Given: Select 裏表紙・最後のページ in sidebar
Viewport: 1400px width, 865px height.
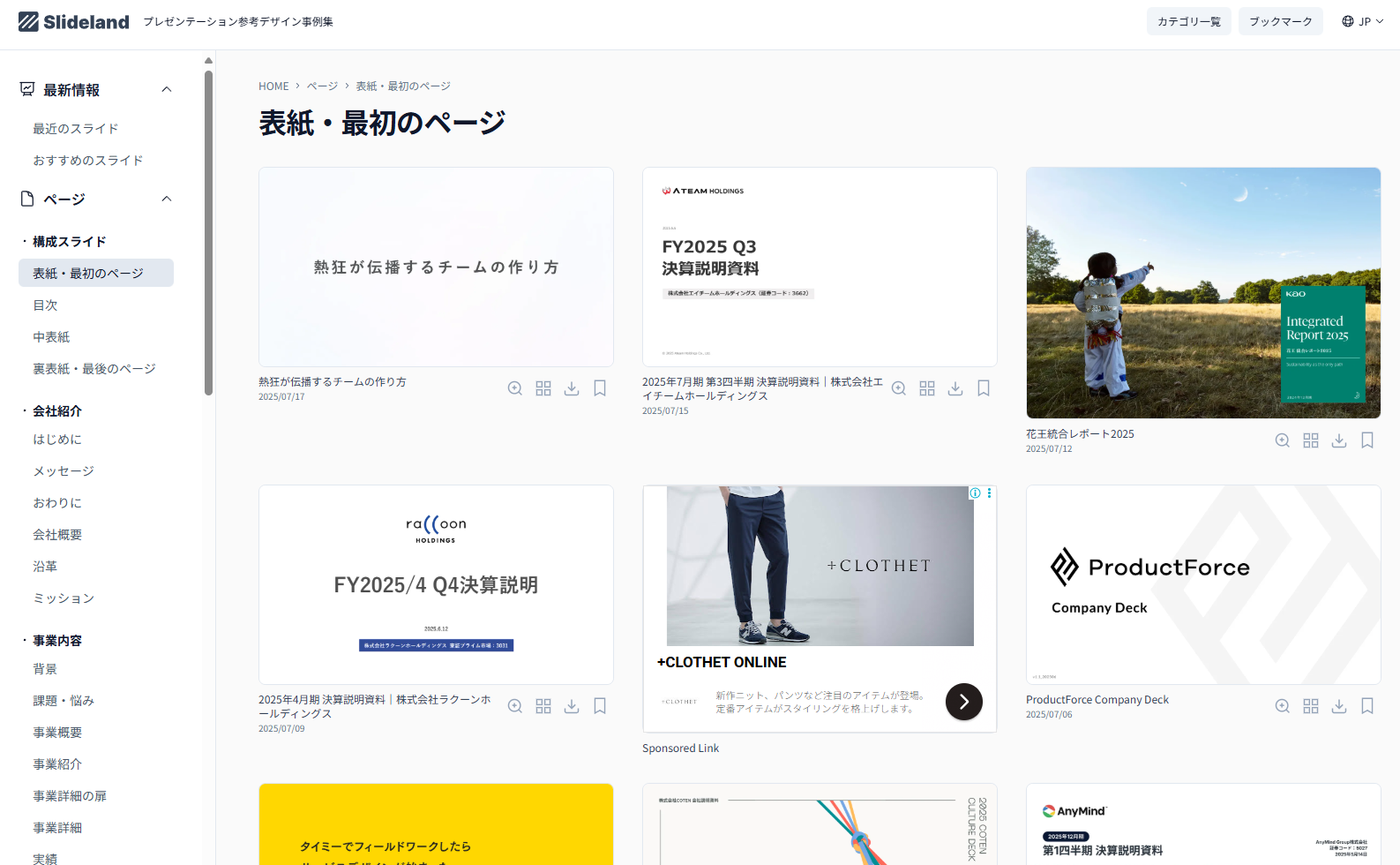Looking at the screenshot, I should pos(94,369).
